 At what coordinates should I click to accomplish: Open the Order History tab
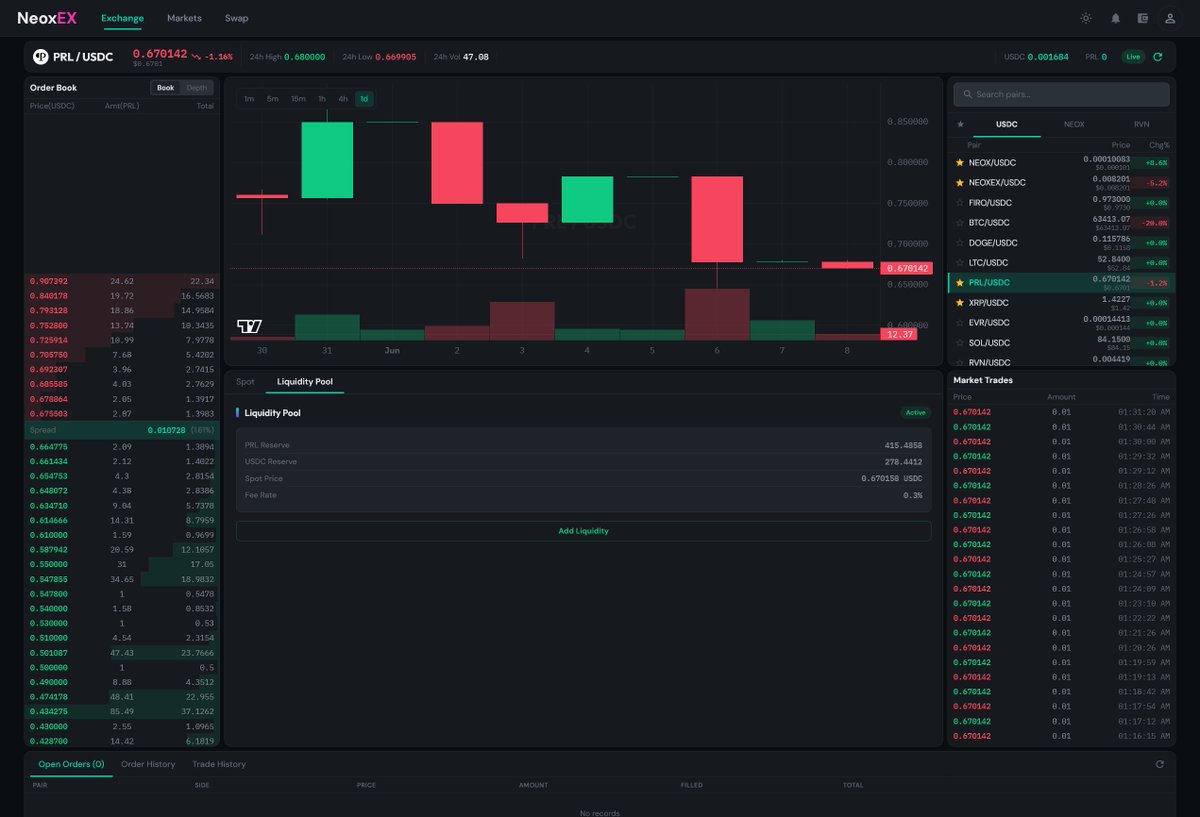(x=148, y=764)
